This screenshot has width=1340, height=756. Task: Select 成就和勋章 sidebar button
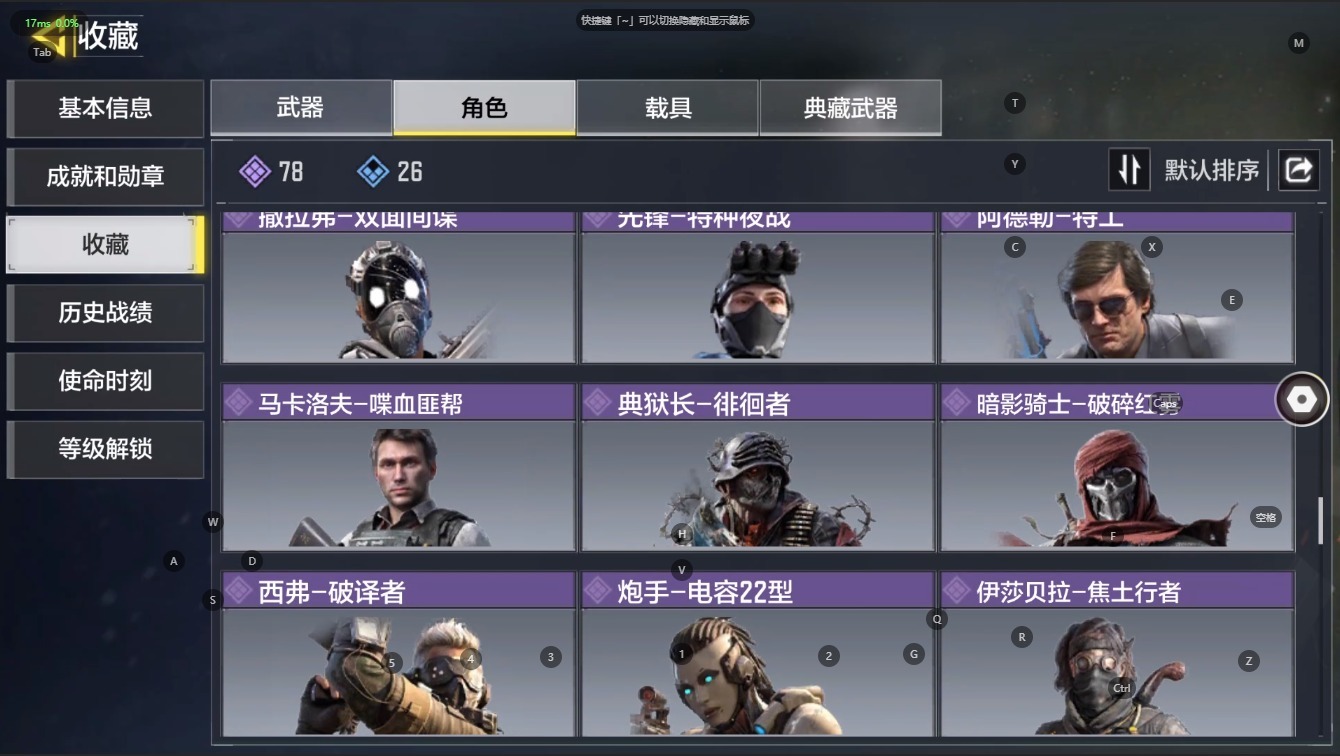(x=105, y=177)
